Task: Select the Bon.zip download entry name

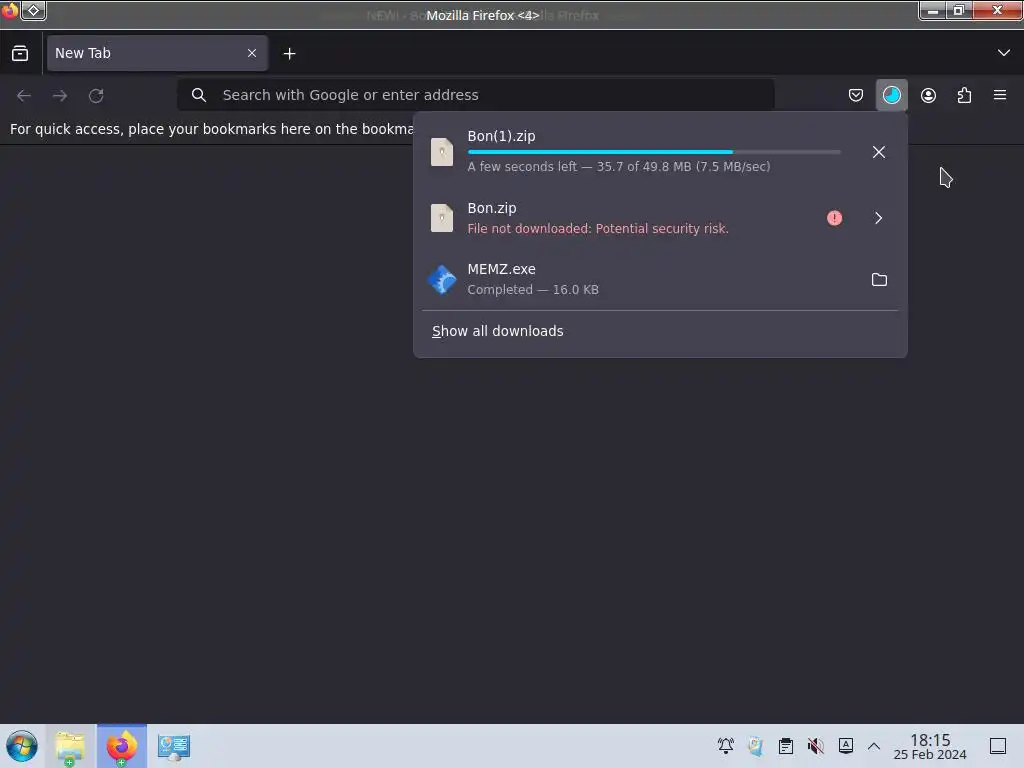Action: [492, 208]
